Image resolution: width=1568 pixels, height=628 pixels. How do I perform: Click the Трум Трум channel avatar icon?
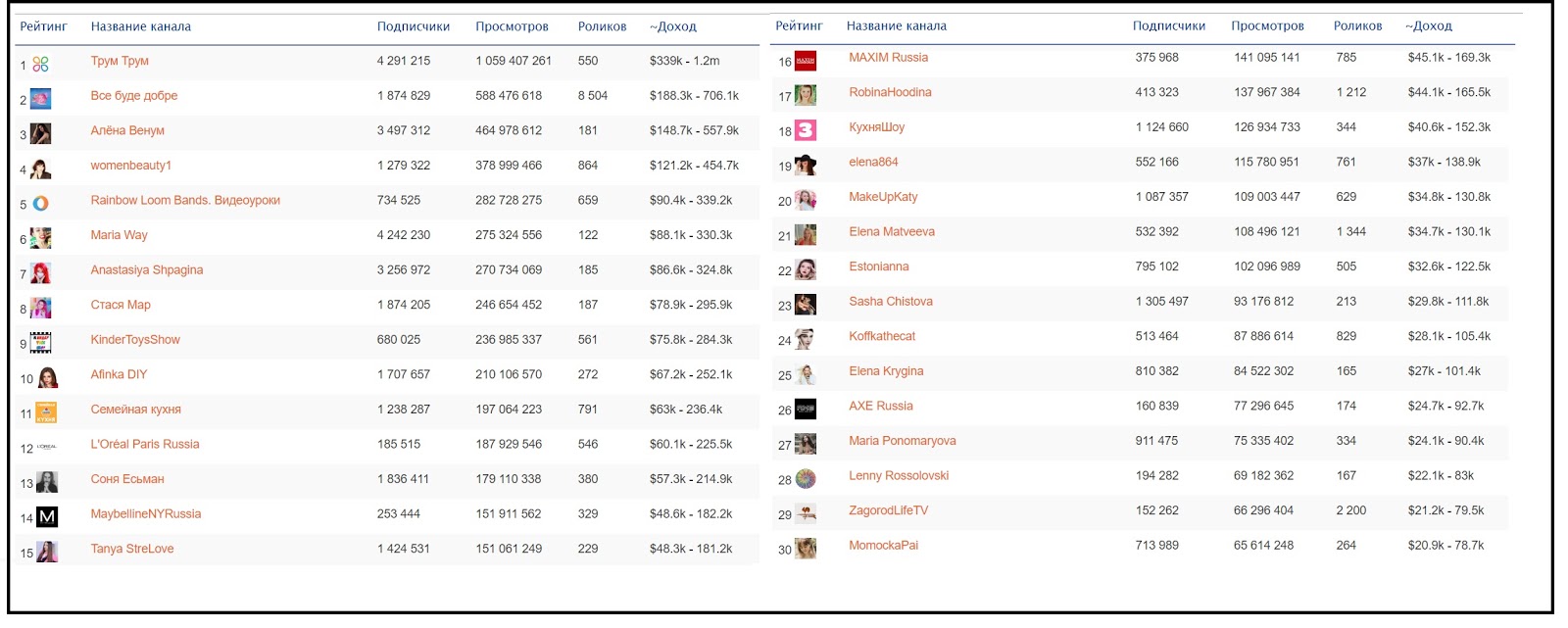tap(40, 65)
